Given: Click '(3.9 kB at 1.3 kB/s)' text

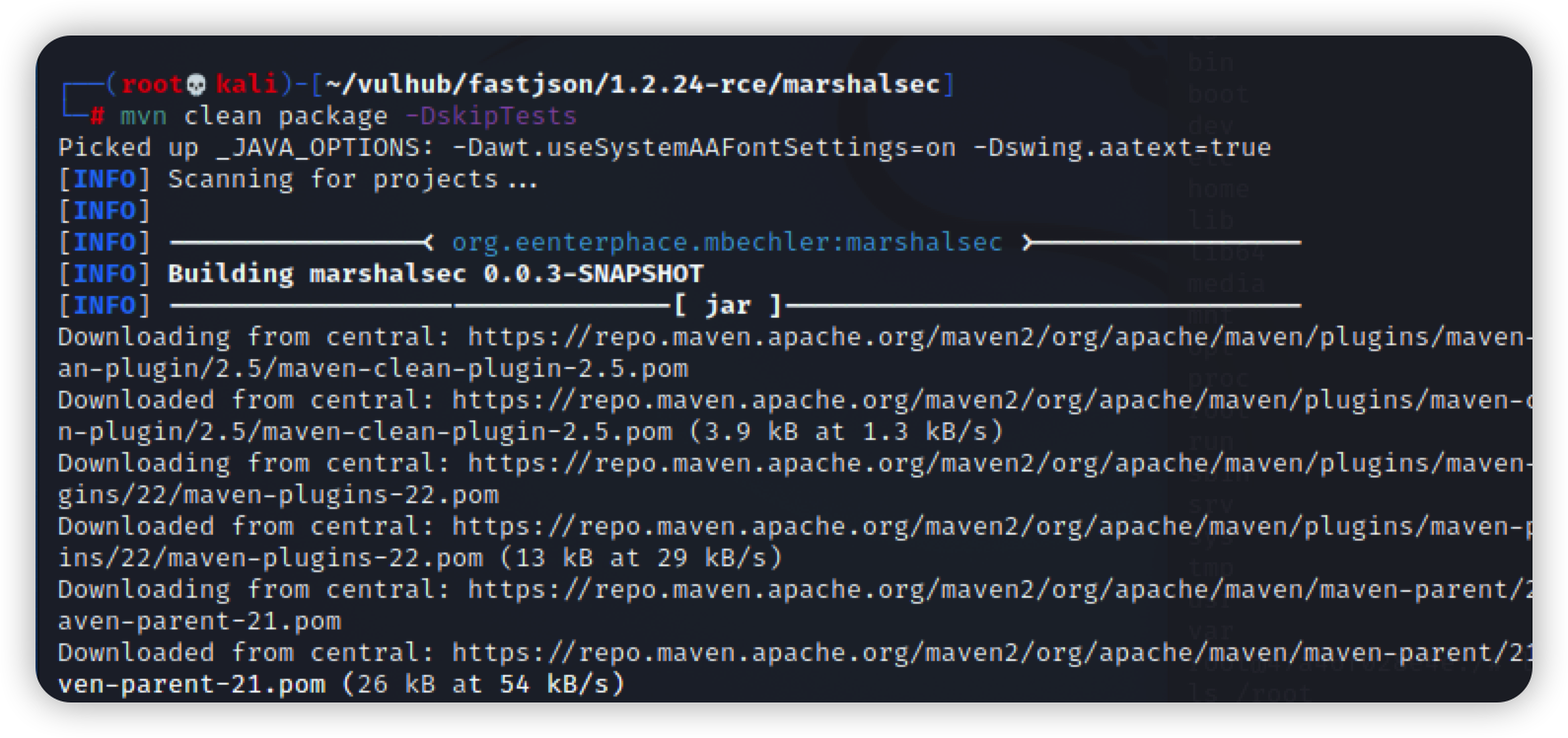Looking at the screenshot, I should [x=845, y=431].
